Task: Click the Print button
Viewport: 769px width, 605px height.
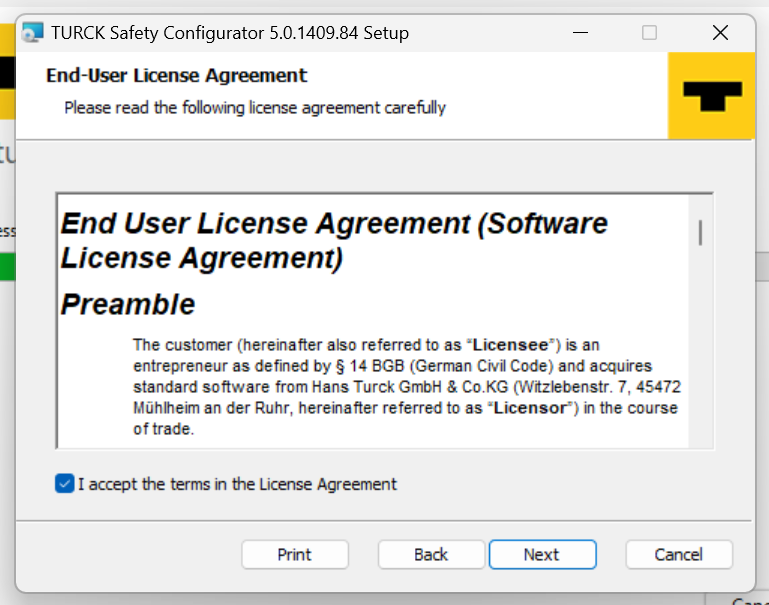Action: click(295, 555)
